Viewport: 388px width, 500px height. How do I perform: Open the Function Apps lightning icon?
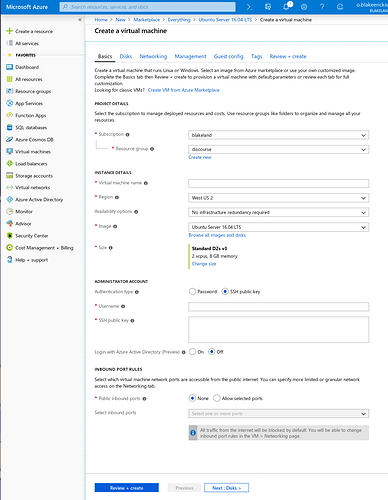click(10, 115)
